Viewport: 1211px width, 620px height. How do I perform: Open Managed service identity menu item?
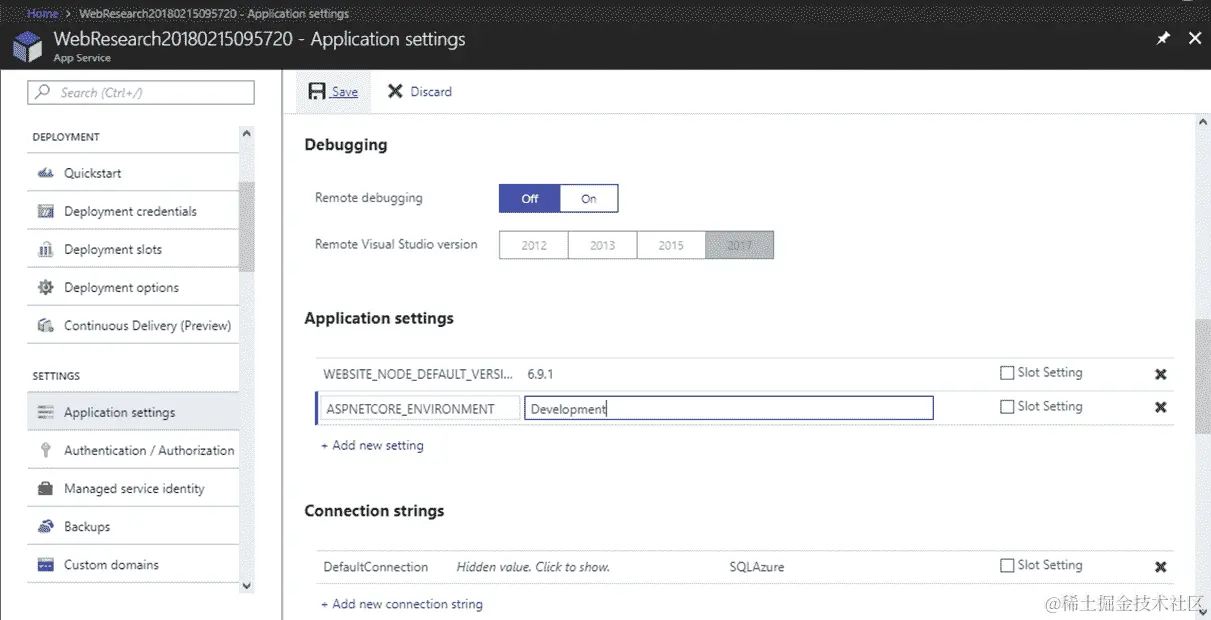[x=133, y=488]
